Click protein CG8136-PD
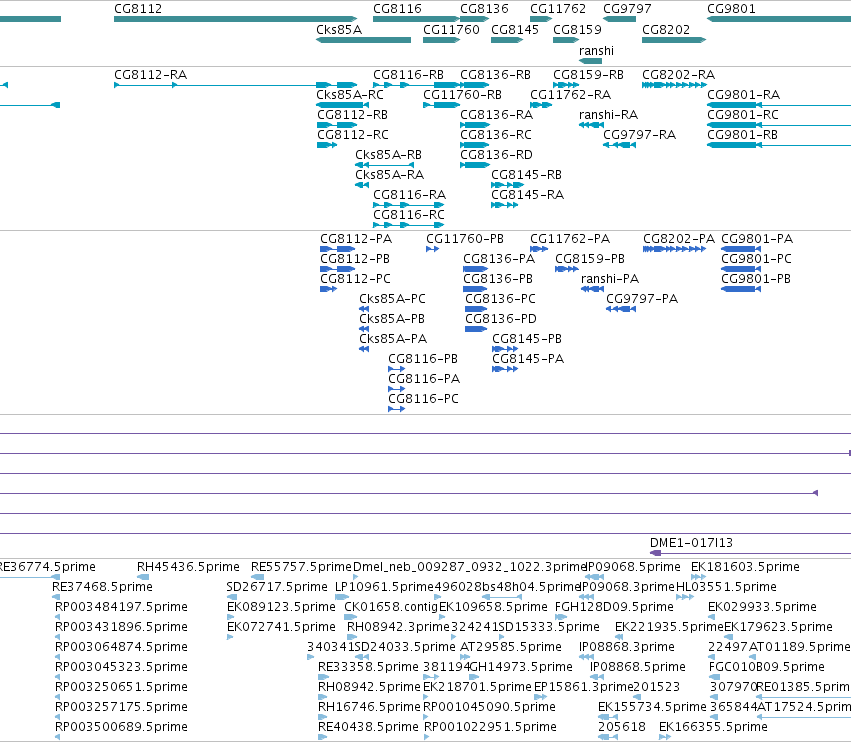This screenshot has width=851, height=742. pyautogui.click(x=476, y=329)
